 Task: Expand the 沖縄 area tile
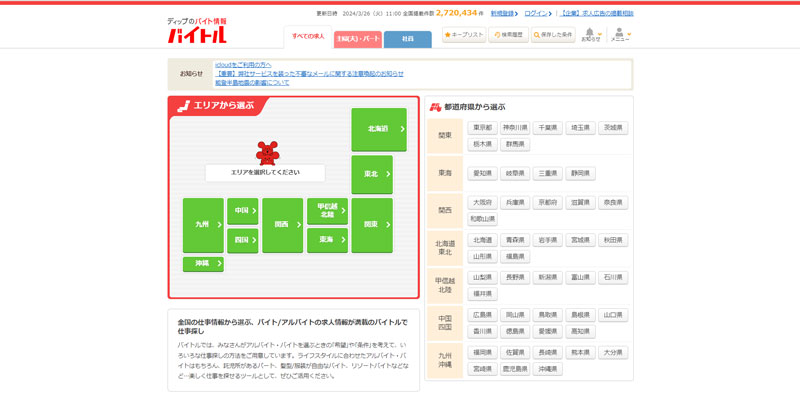point(203,264)
